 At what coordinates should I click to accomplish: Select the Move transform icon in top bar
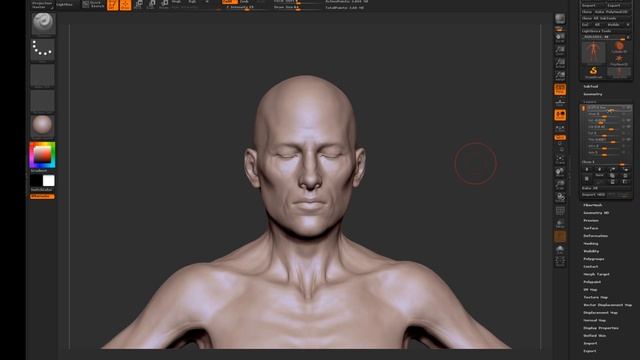(x=139, y=4)
